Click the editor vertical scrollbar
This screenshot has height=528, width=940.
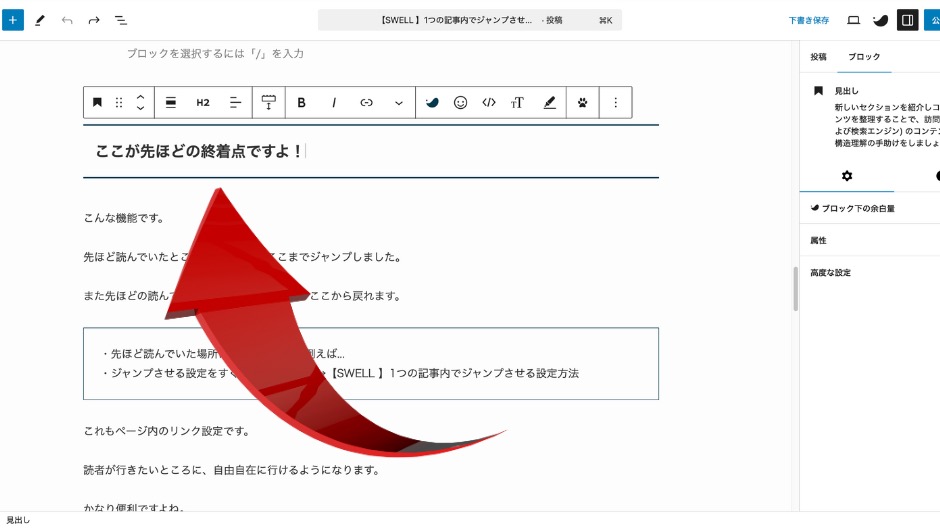[796, 288]
